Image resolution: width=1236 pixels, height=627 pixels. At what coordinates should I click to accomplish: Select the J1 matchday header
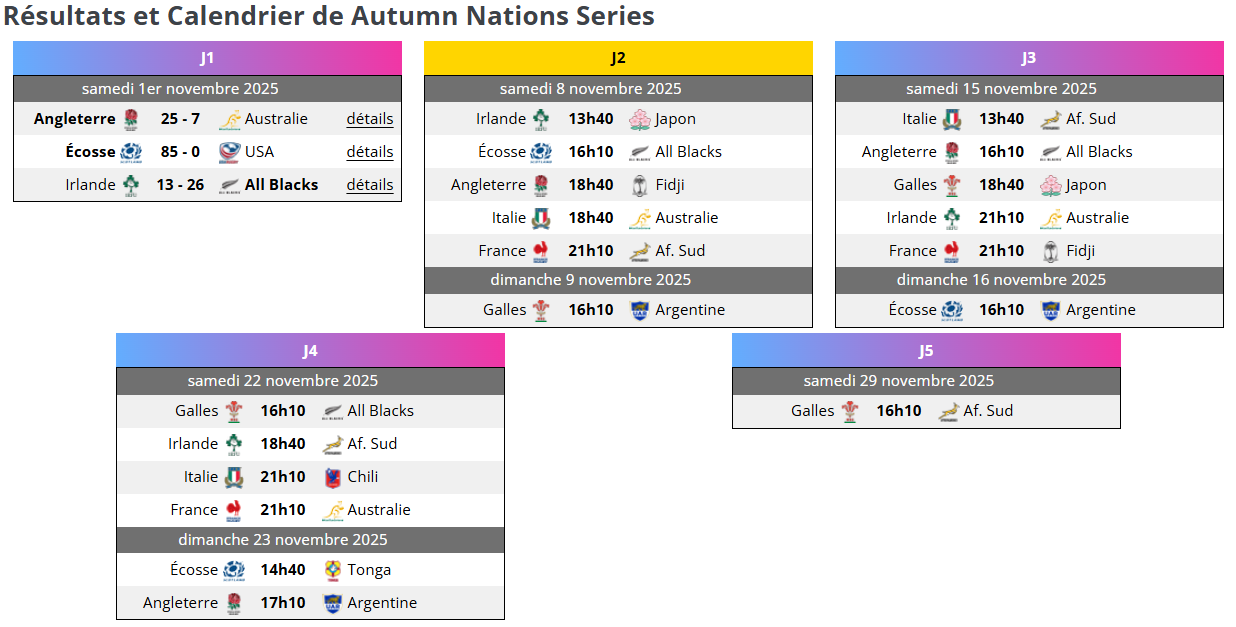(x=207, y=58)
